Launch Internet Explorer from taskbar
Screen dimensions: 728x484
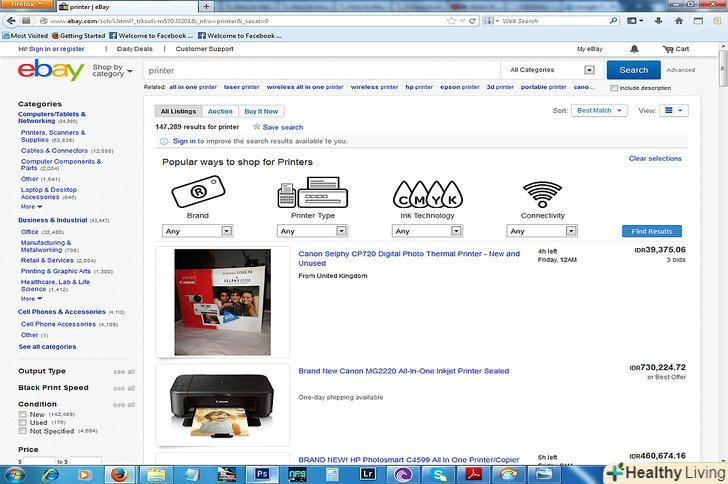(x=50, y=475)
